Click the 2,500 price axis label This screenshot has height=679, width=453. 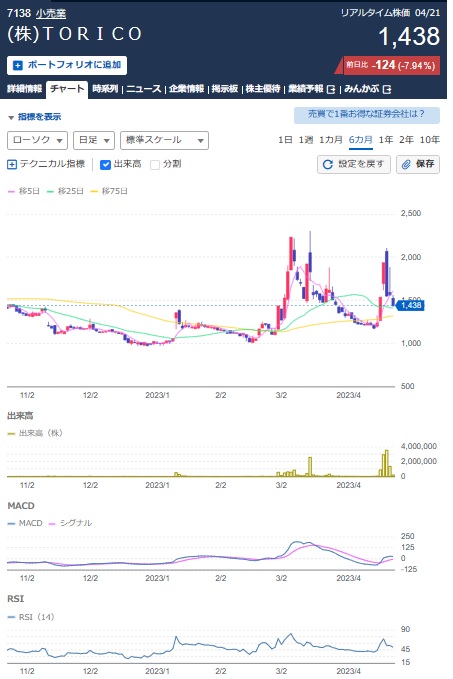pos(411,213)
